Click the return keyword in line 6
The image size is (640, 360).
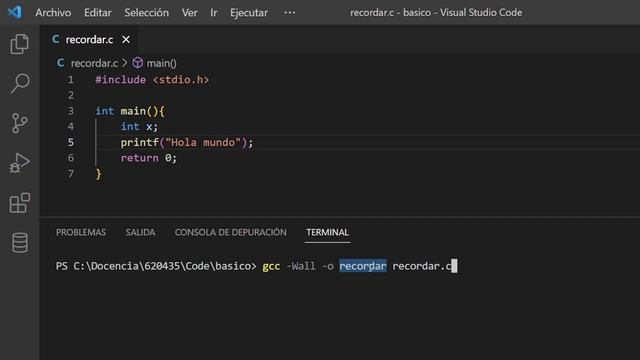click(139, 158)
